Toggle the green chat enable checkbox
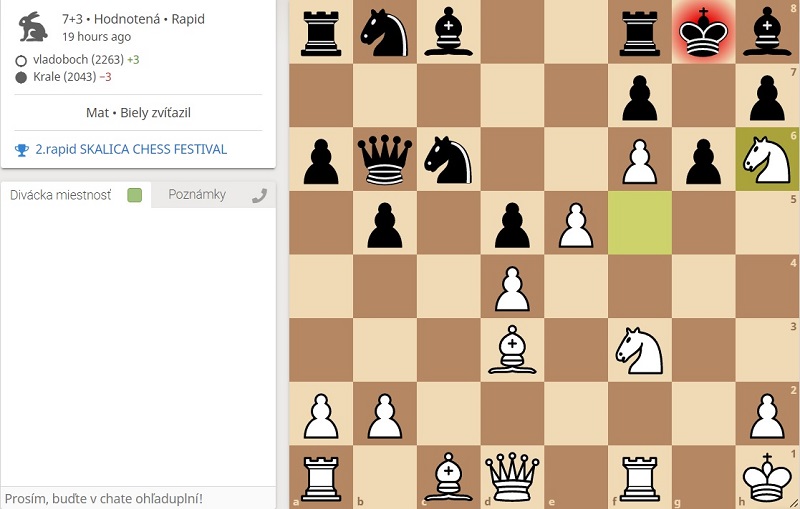 135,195
